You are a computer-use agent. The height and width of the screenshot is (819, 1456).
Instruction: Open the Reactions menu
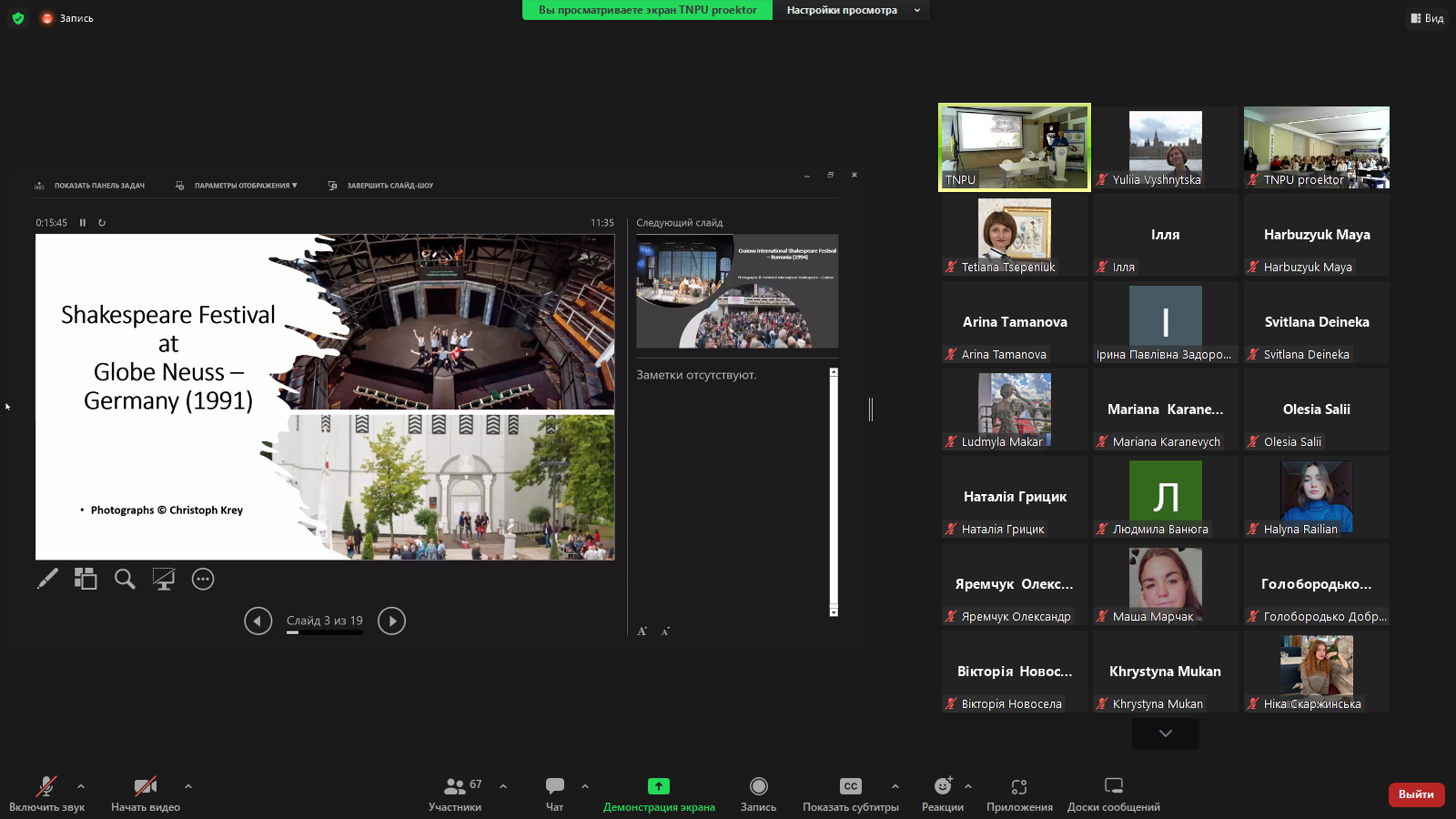tap(942, 793)
